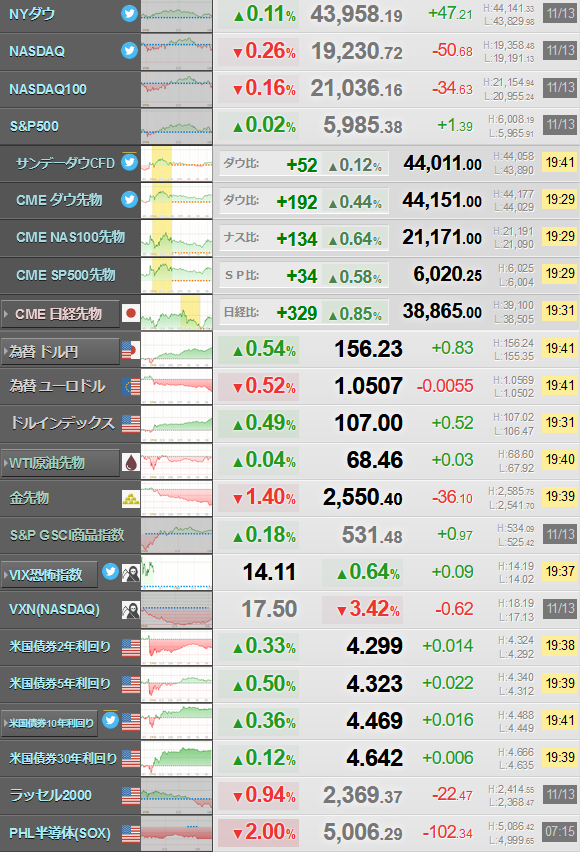Click the US flag icon next to 米国債券5年利回り
Image resolution: width=580 pixels, height=852 pixels.
[x=131, y=685]
